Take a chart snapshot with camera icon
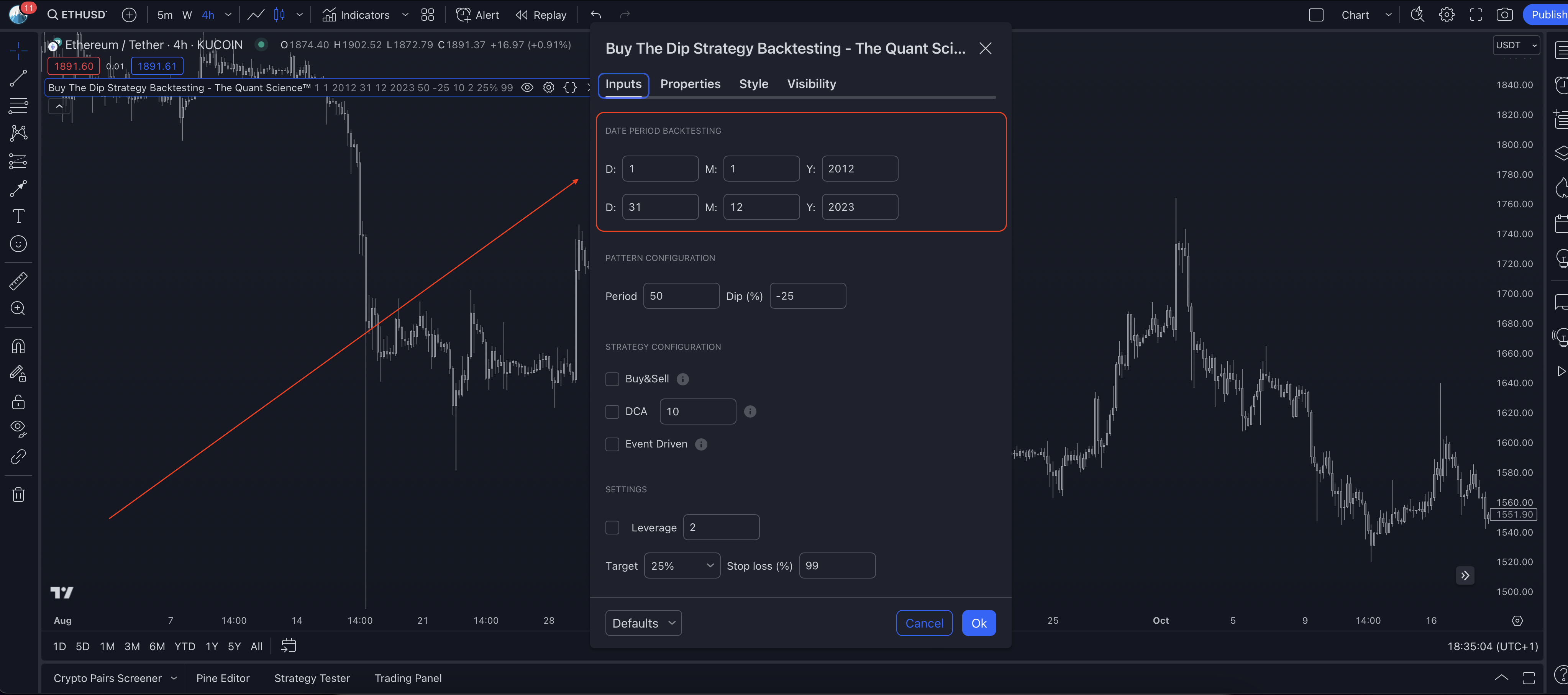Image resolution: width=1568 pixels, height=695 pixels. 1504,15
